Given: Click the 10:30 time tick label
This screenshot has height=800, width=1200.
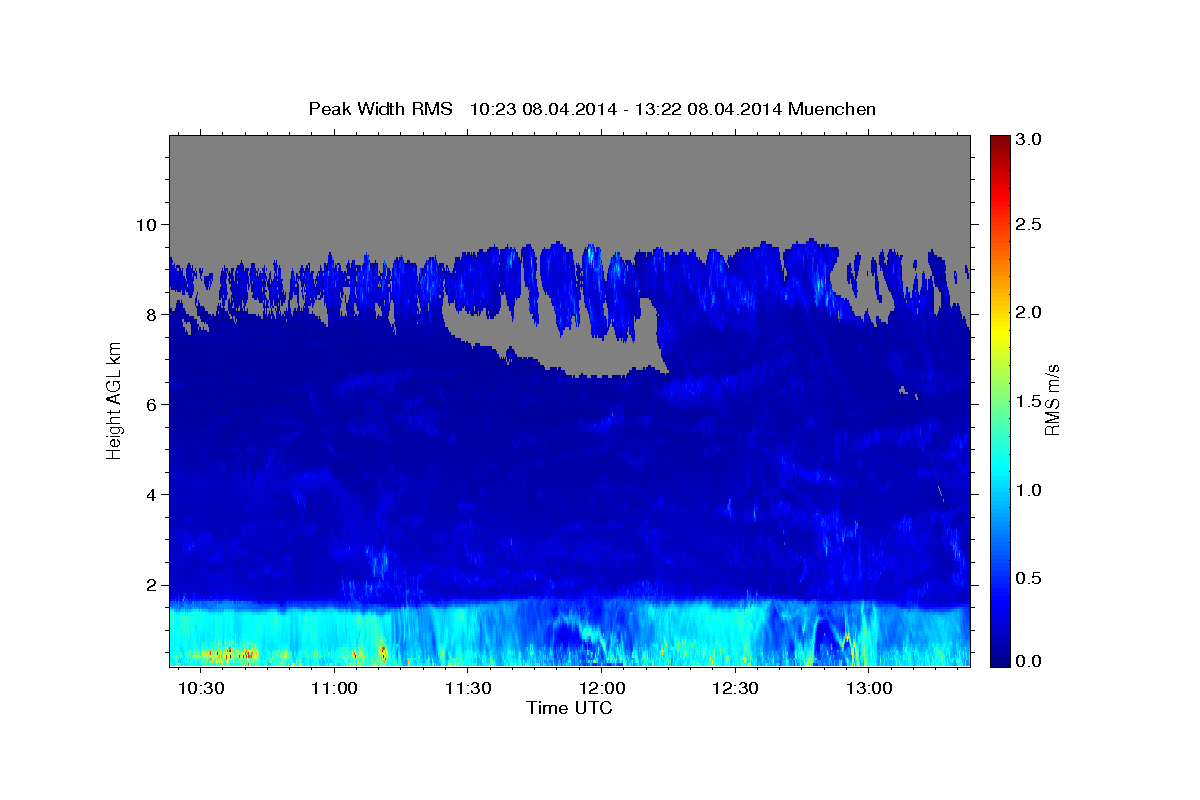Looking at the screenshot, I should [202, 689].
